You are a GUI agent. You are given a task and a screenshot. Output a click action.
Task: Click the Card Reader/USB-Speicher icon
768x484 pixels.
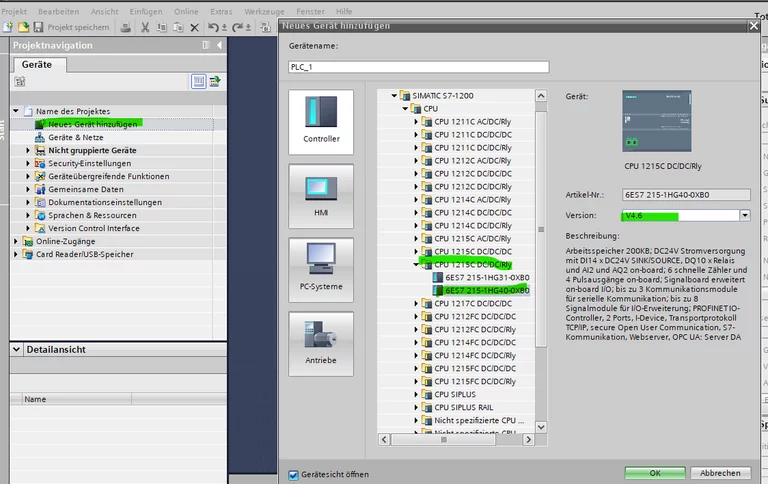(x=28, y=254)
